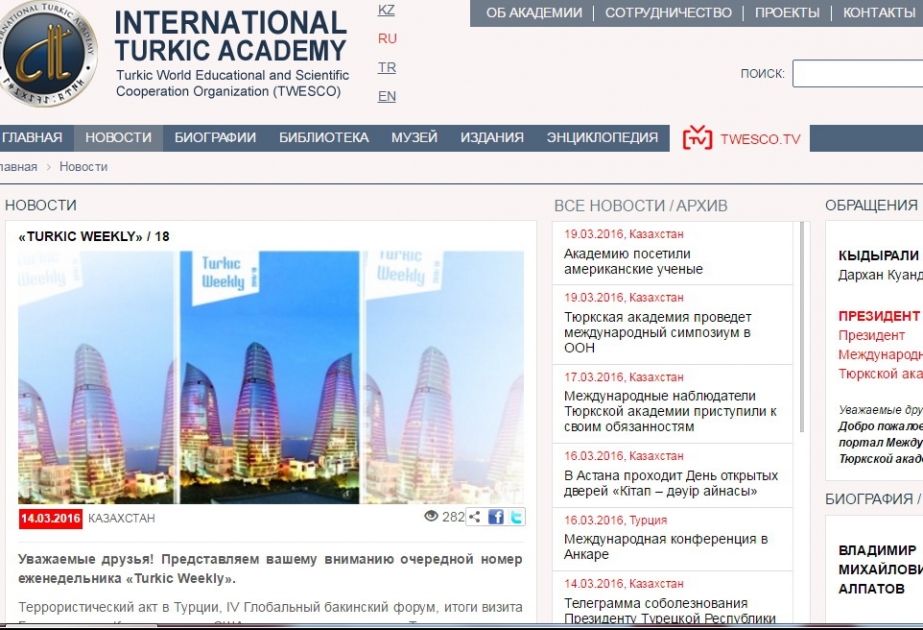Click the eye views counter icon
The height and width of the screenshot is (630, 923).
[x=431, y=516]
